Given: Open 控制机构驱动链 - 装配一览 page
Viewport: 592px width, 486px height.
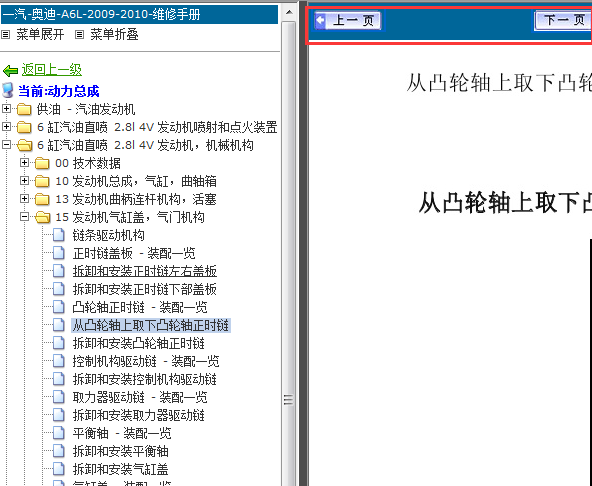Looking at the screenshot, I should (146, 361).
